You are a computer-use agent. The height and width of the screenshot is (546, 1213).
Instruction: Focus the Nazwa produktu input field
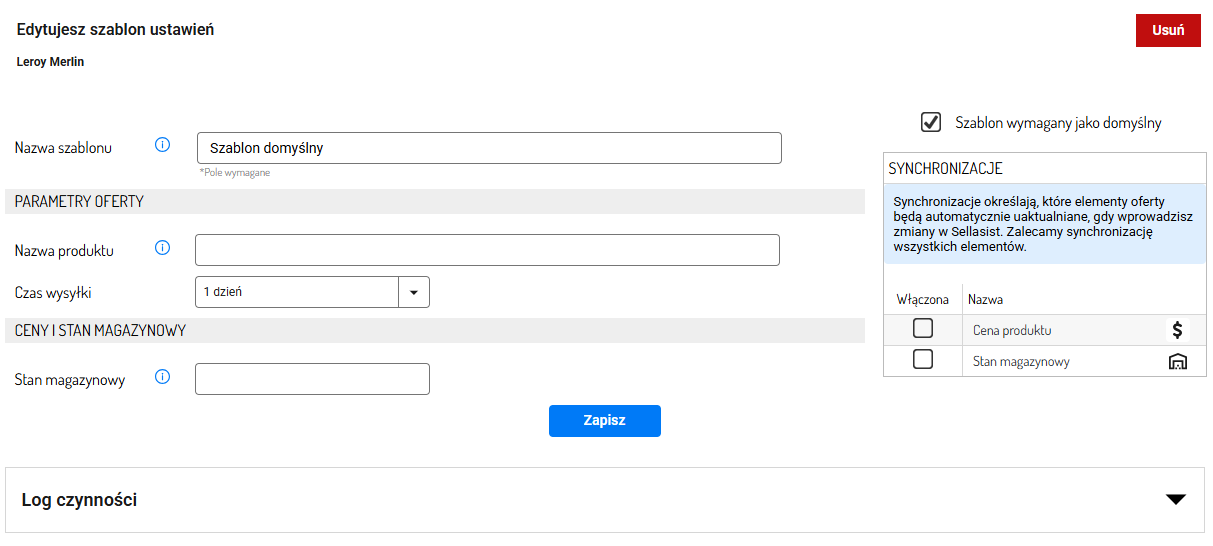(x=487, y=250)
